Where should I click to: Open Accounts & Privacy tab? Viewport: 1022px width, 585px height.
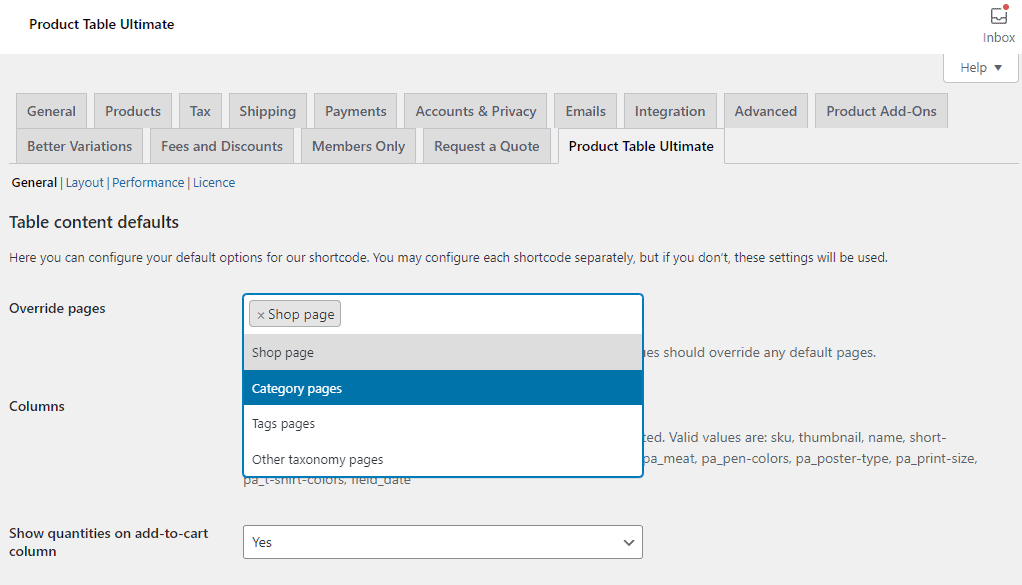476,111
